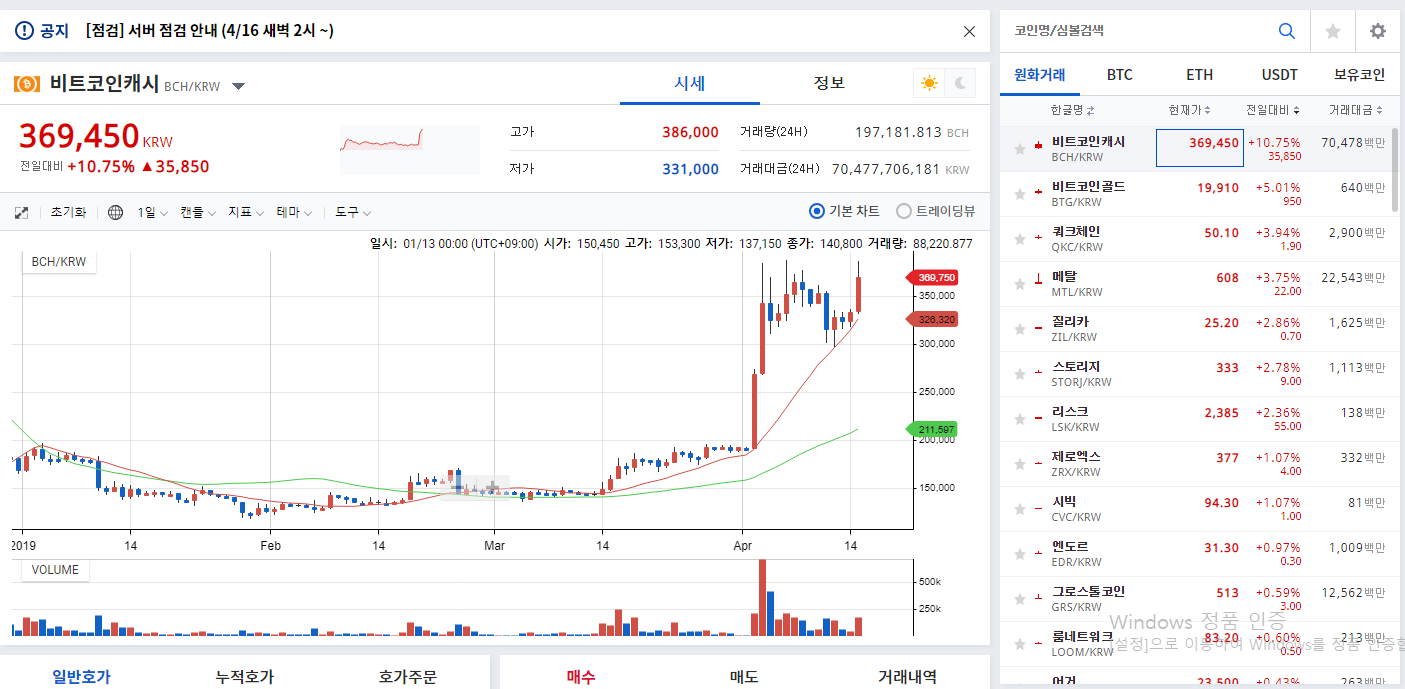
Task: Select the BTC market tab
Action: point(1120,75)
